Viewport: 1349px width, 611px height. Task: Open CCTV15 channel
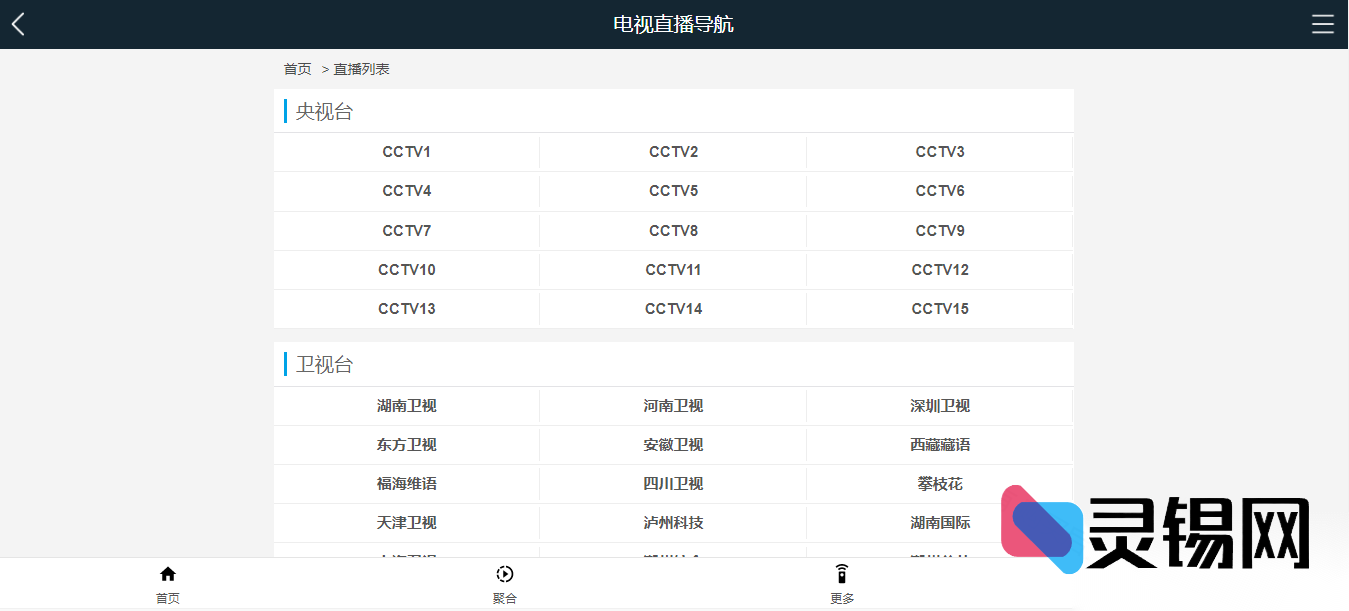[940, 308]
